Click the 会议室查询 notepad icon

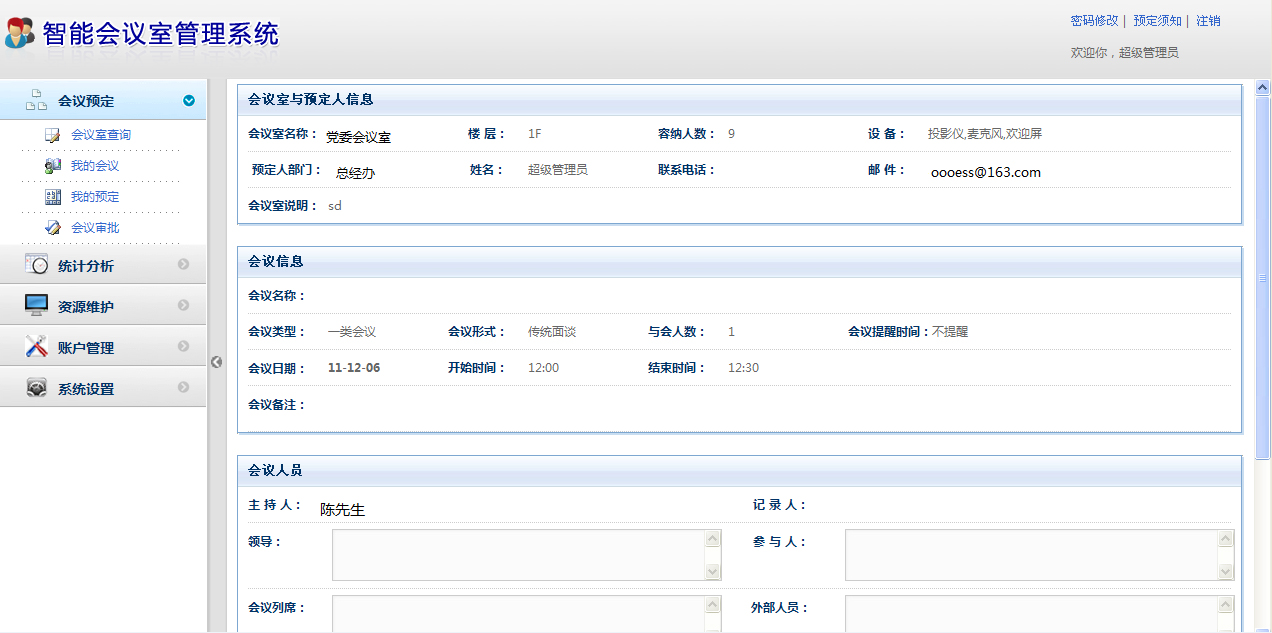tap(53, 135)
